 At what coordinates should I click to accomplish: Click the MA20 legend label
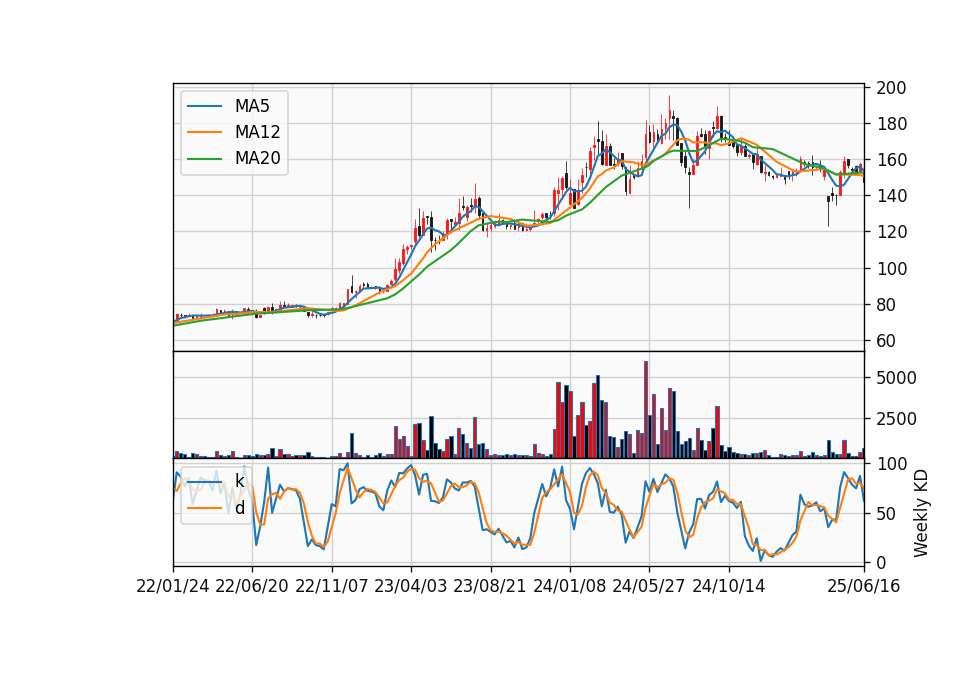[x=257, y=158]
